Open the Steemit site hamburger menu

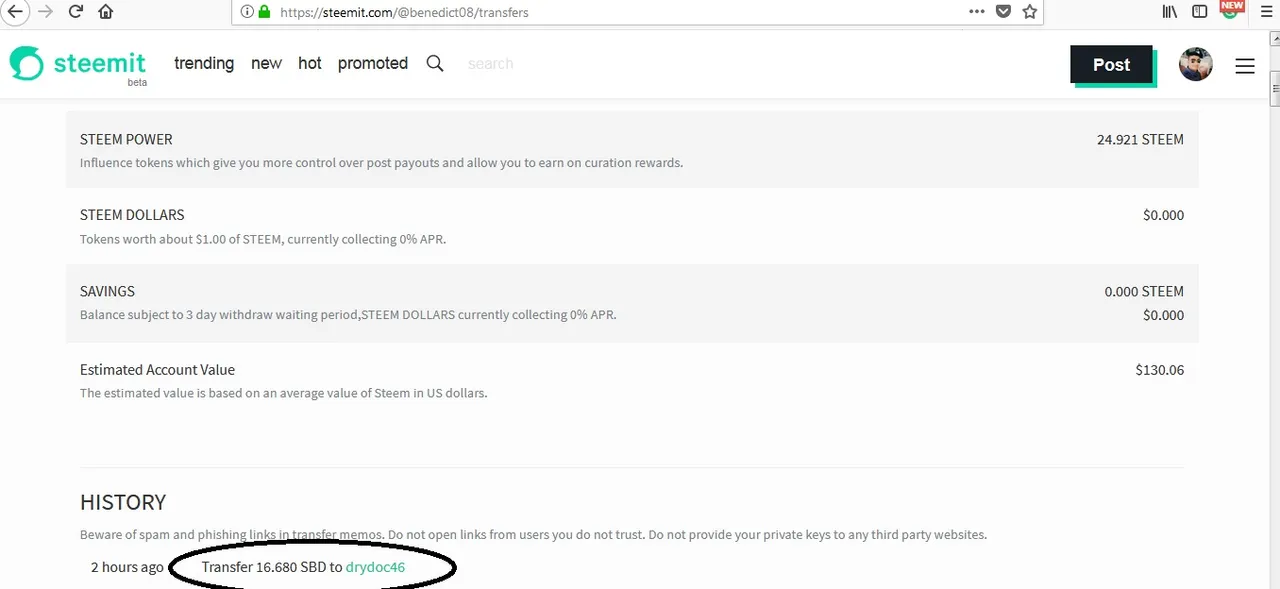pyautogui.click(x=1245, y=66)
